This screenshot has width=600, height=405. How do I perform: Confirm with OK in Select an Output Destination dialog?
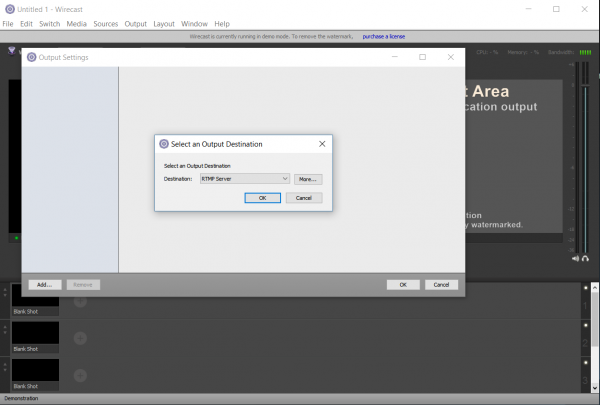[x=262, y=198]
